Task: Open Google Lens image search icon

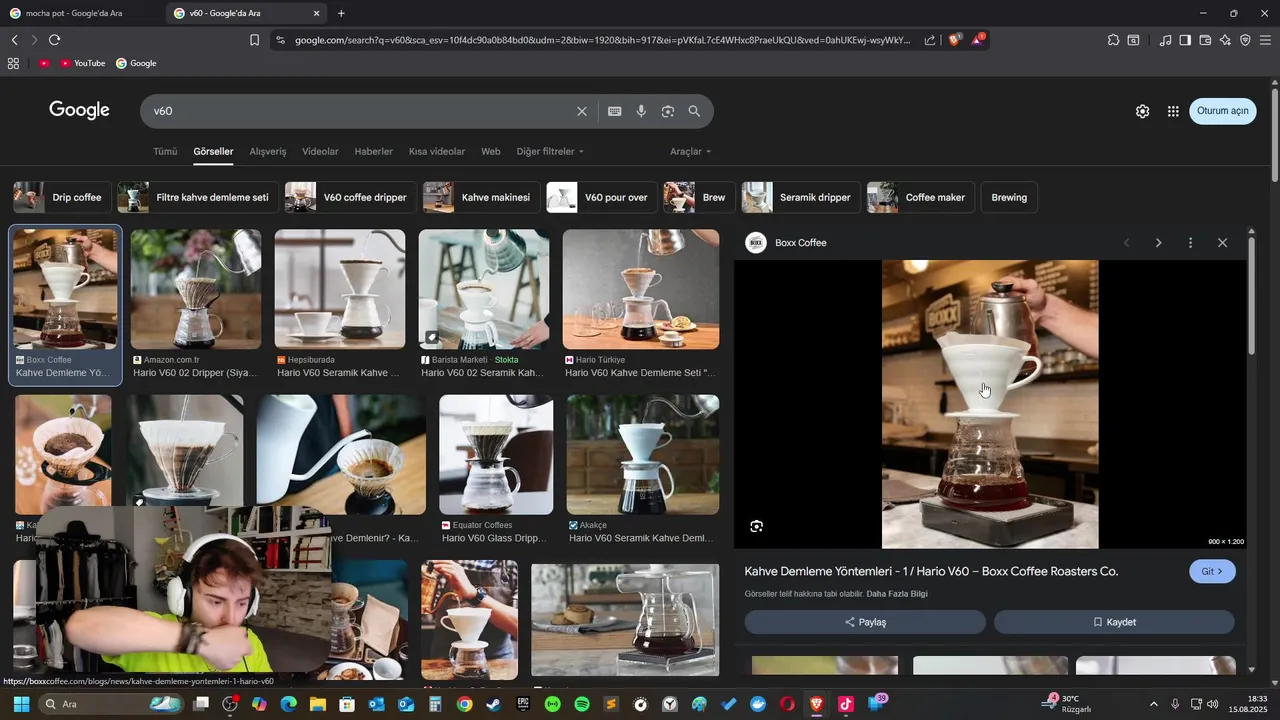Action: [668, 111]
